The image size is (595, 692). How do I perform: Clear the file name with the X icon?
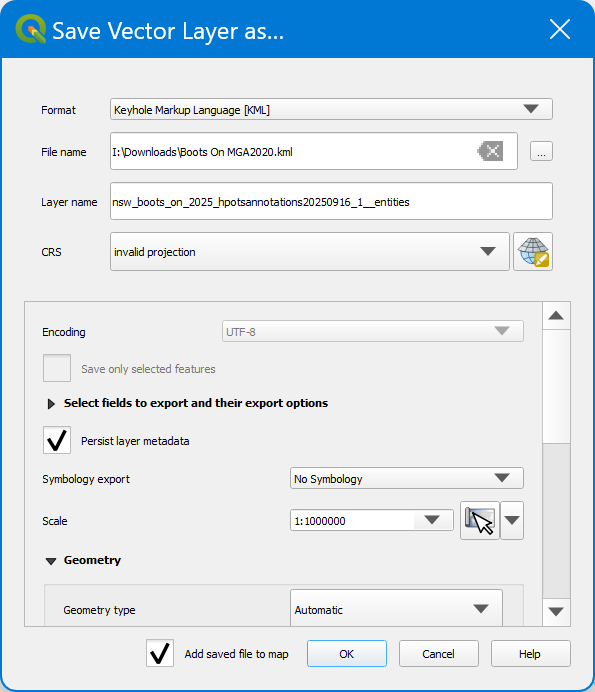click(490, 151)
